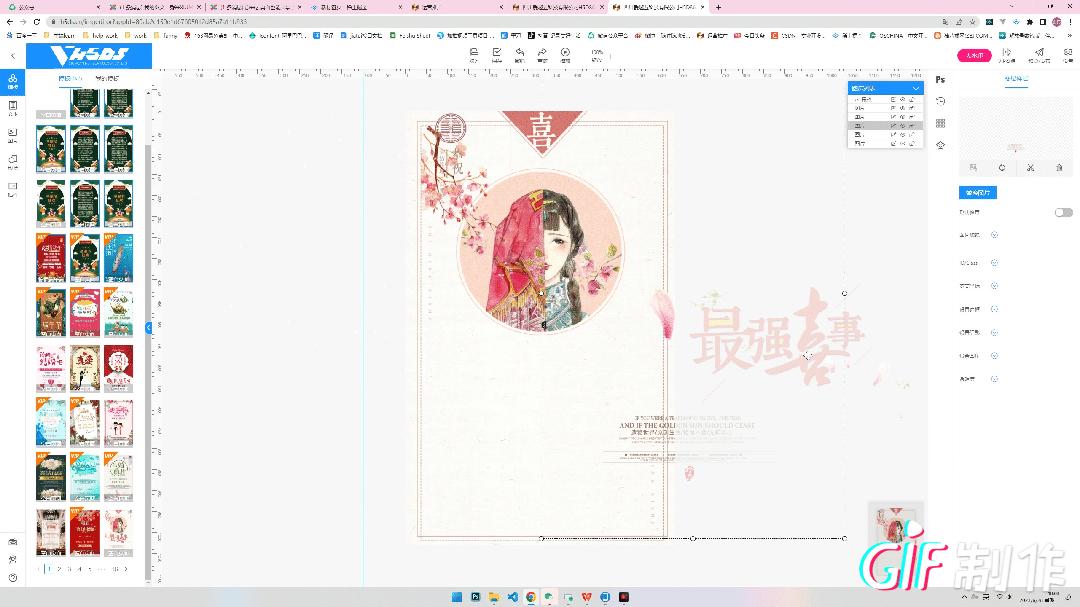Save the design with the save toolbar icon

click(x=473, y=51)
